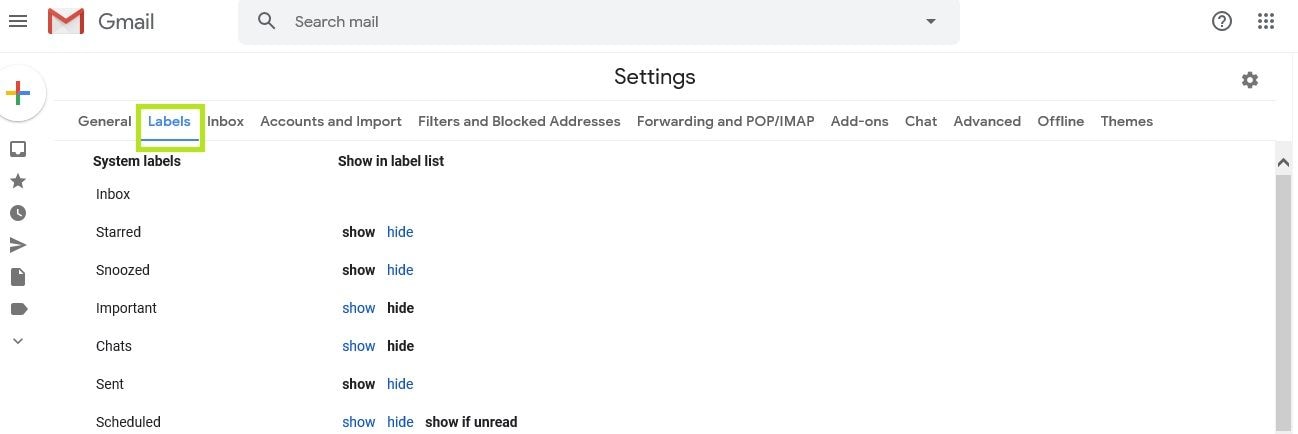This screenshot has height=434, width=1298.
Task: Open the main menu hamburger icon
Action: click(x=18, y=21)
